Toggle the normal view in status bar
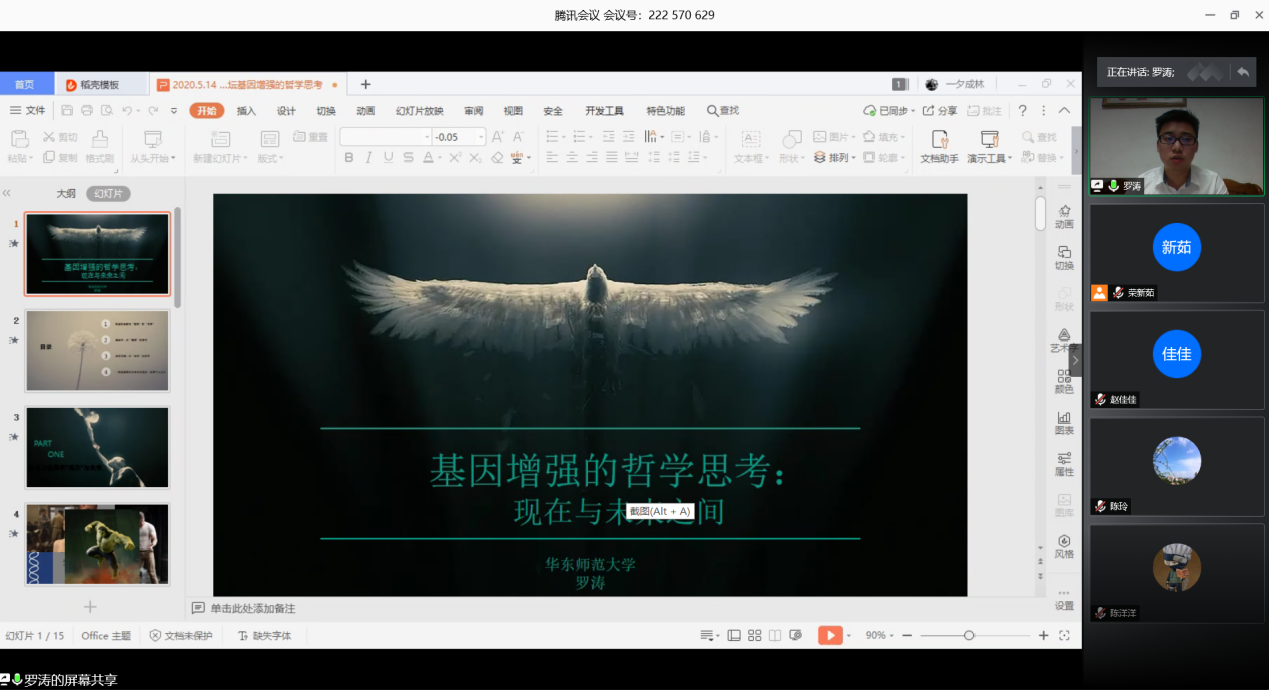 734,635
